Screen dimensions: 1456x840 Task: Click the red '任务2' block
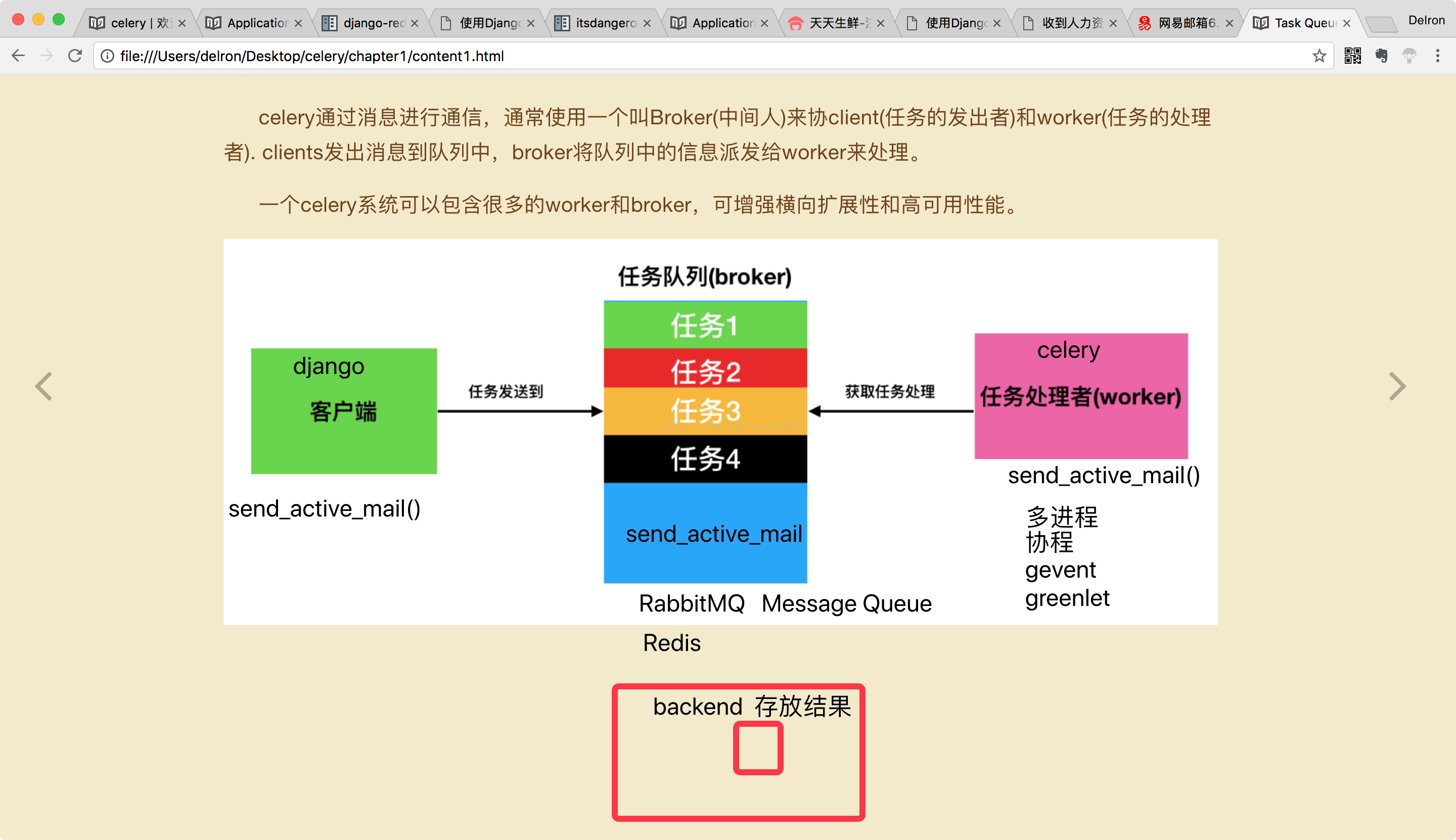click(x=705, y=368)
